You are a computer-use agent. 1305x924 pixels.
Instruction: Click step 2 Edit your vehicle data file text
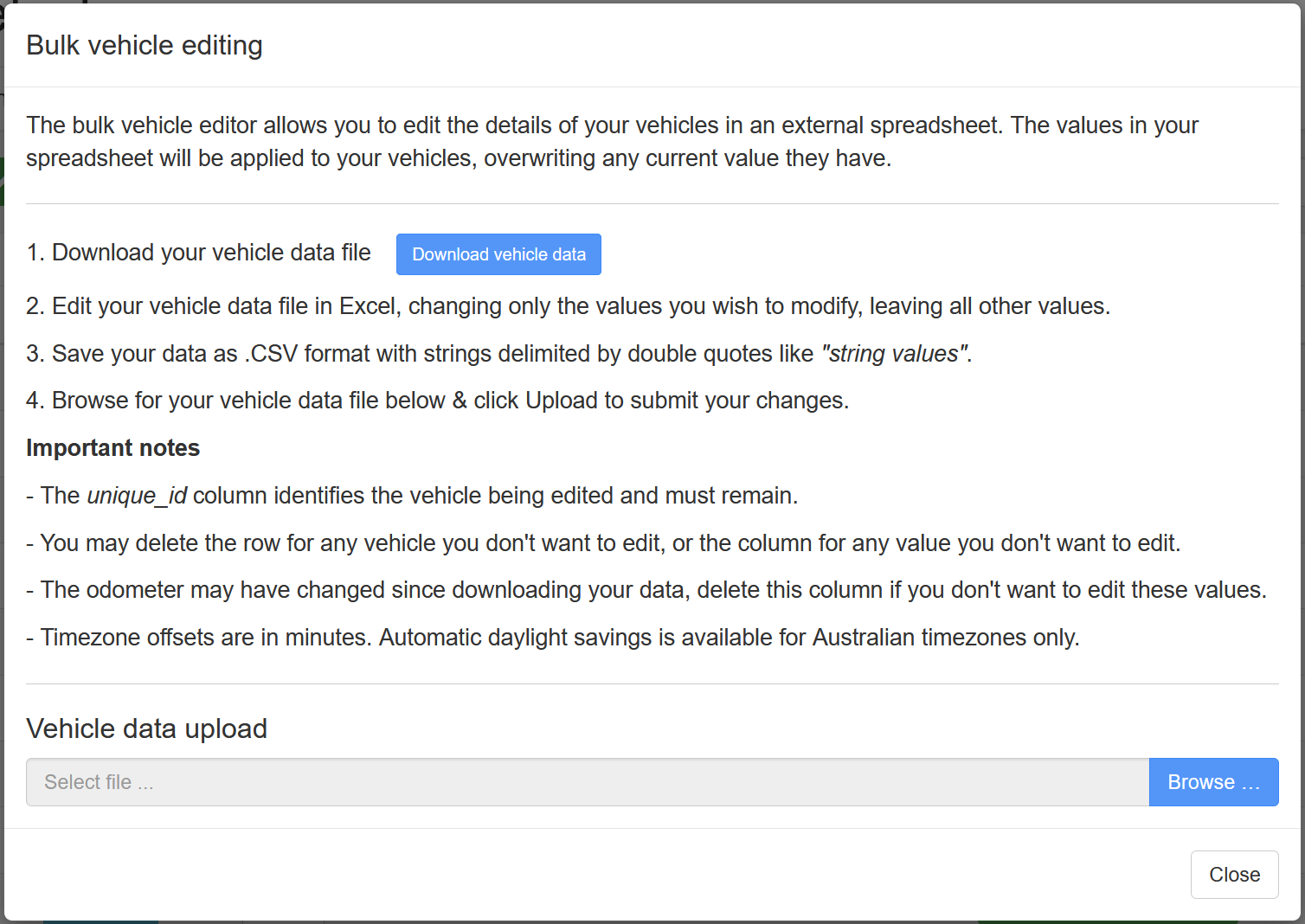[568, 306]
